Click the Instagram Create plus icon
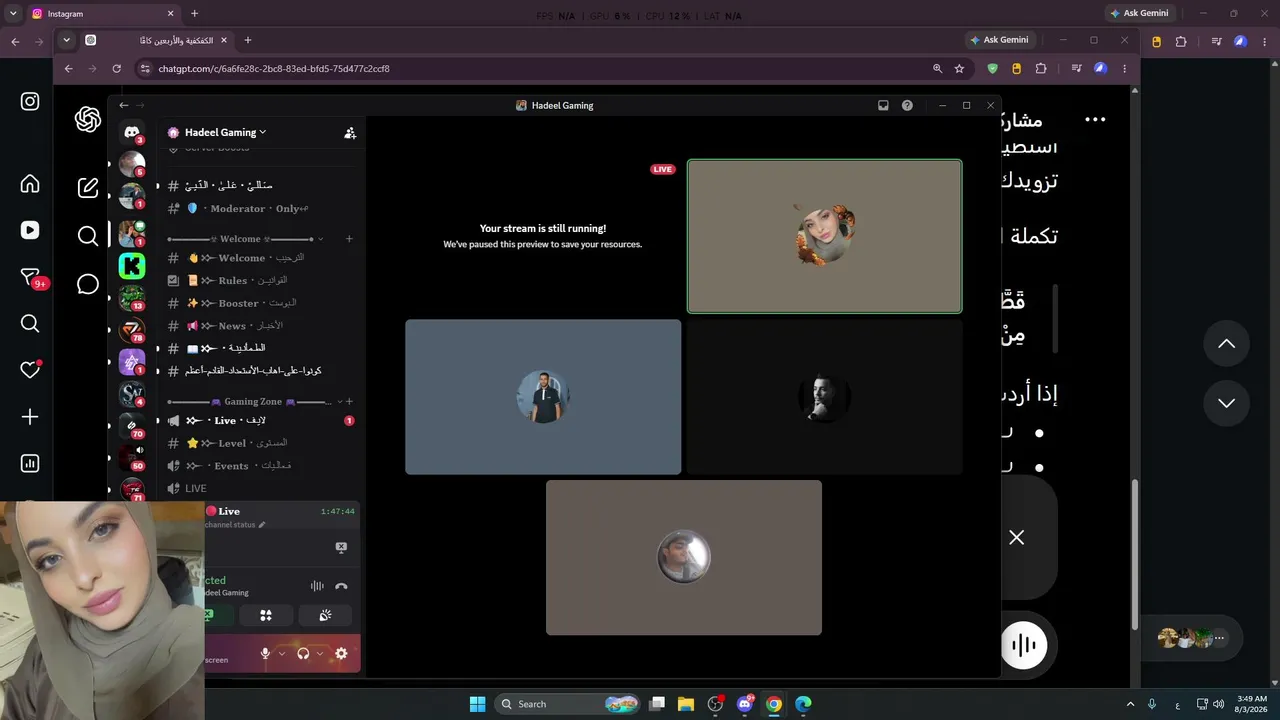This screenshot has height=720, width=1280. (x=30, y=417)
